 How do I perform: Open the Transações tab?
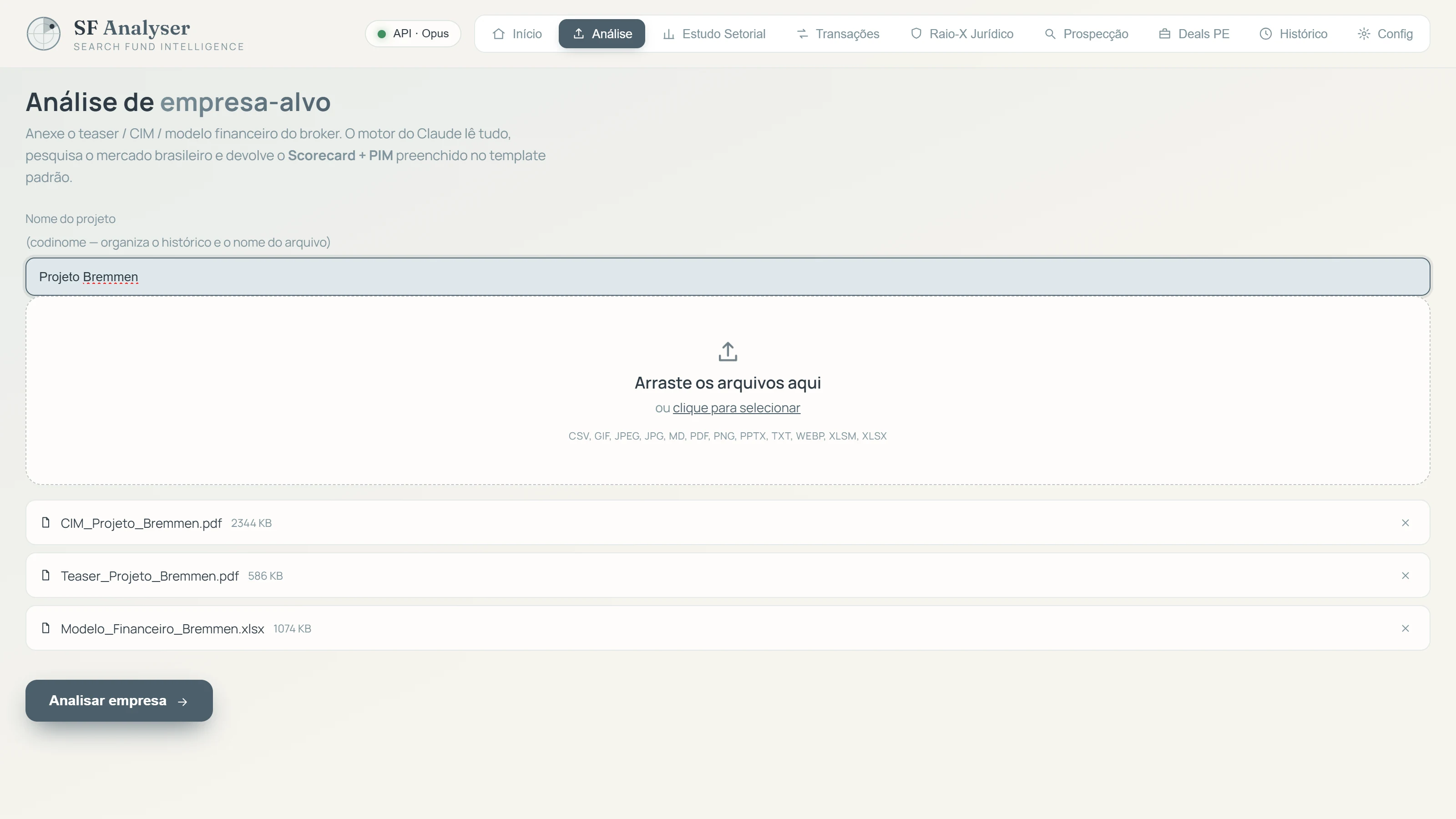coord(838,34)
